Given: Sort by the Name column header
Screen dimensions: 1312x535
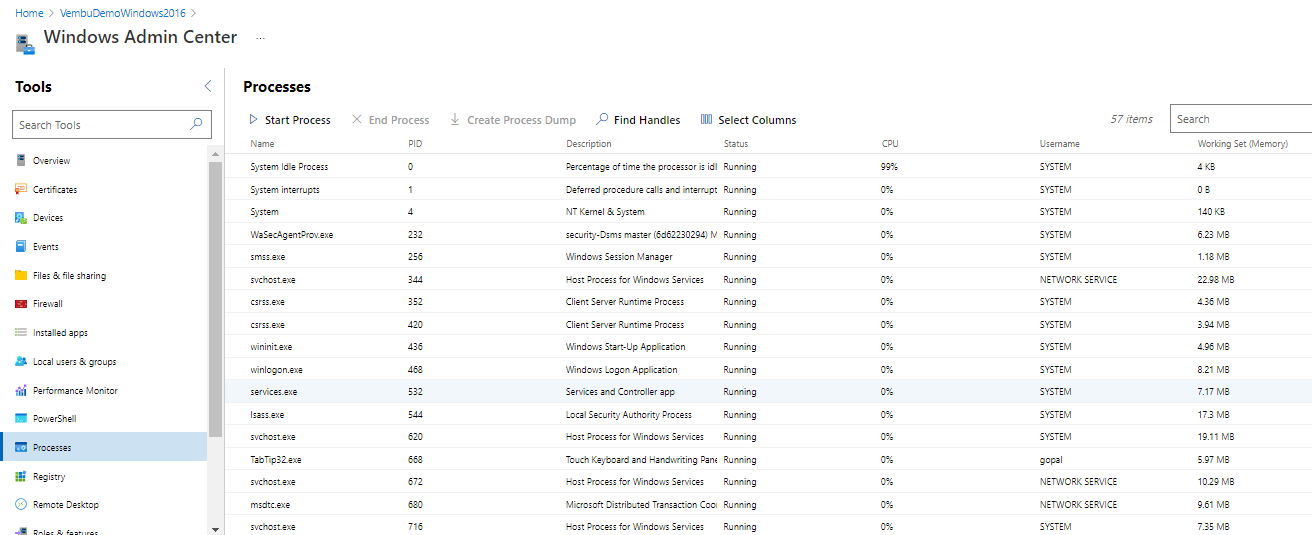Looking at the screenshot, I should coord(262,144).
